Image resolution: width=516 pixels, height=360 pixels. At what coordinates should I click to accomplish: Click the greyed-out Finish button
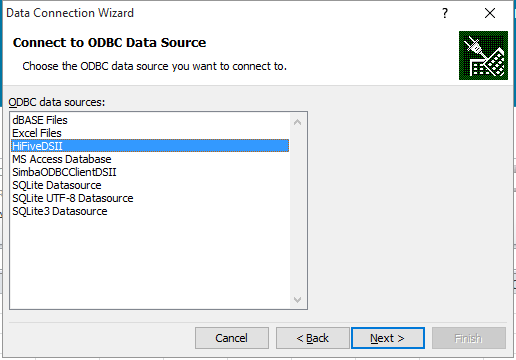469,338
